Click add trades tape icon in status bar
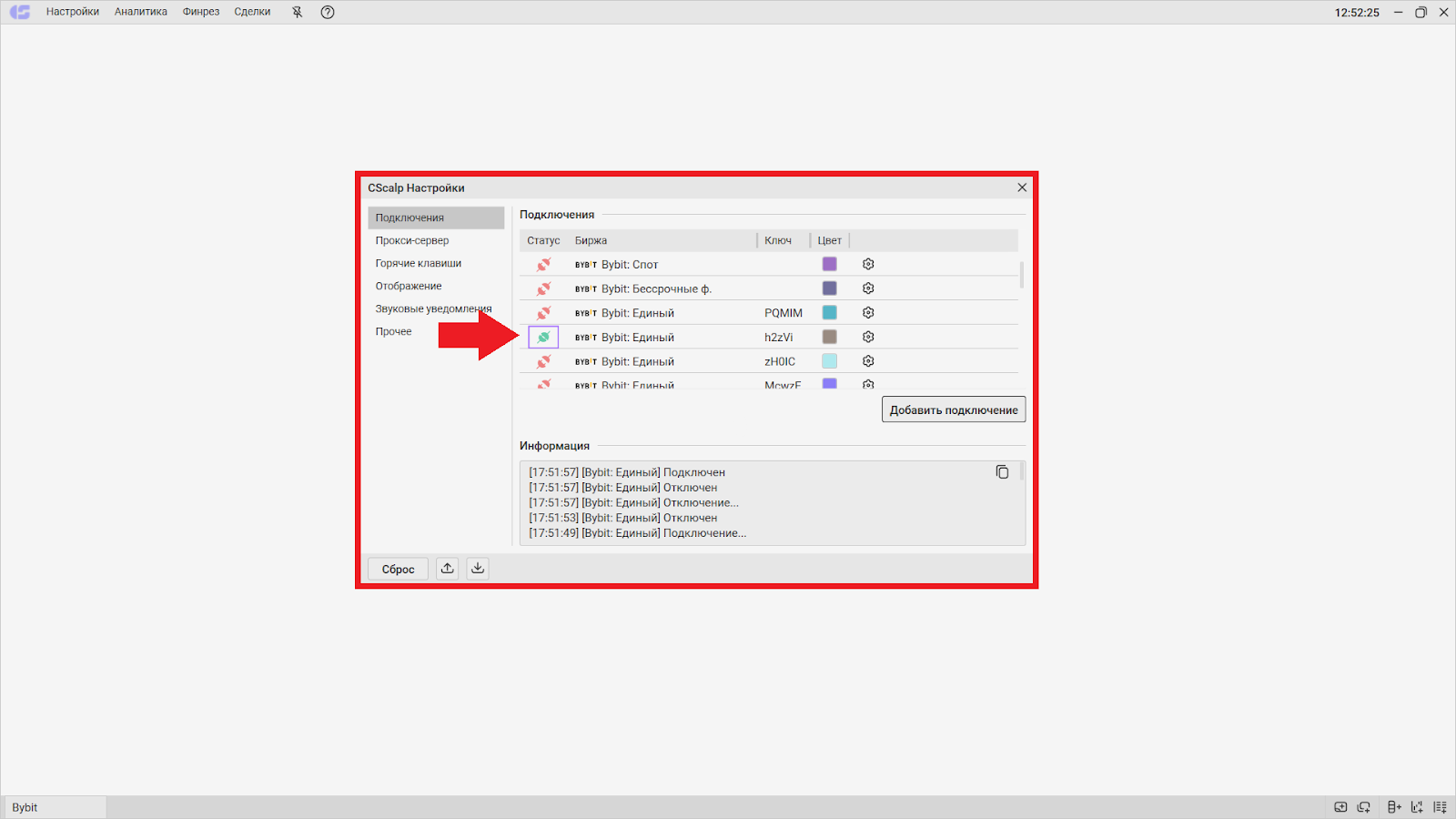This screenshot has width=1456, height=819. click(1441, 807)
